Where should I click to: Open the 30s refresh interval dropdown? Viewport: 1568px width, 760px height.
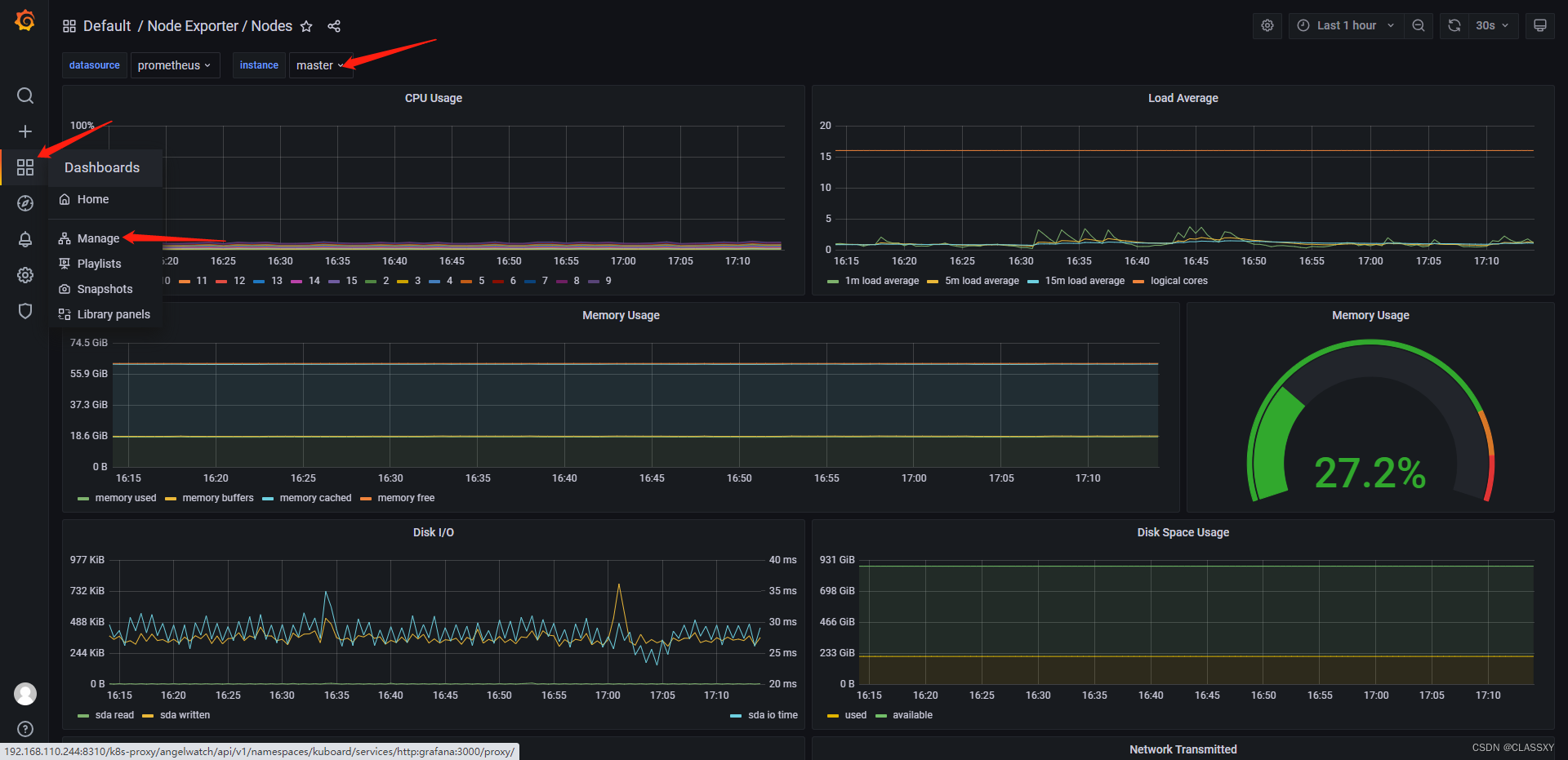[x=1493, y=25]
